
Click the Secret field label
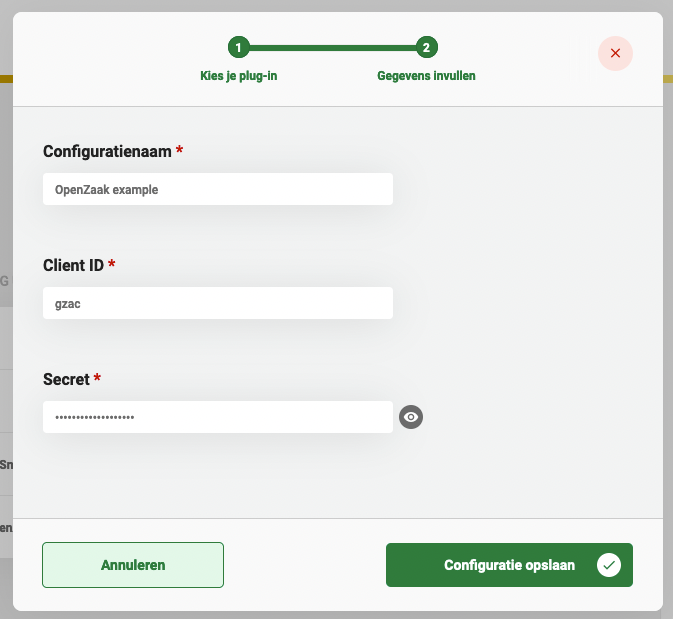pos(66,379)
